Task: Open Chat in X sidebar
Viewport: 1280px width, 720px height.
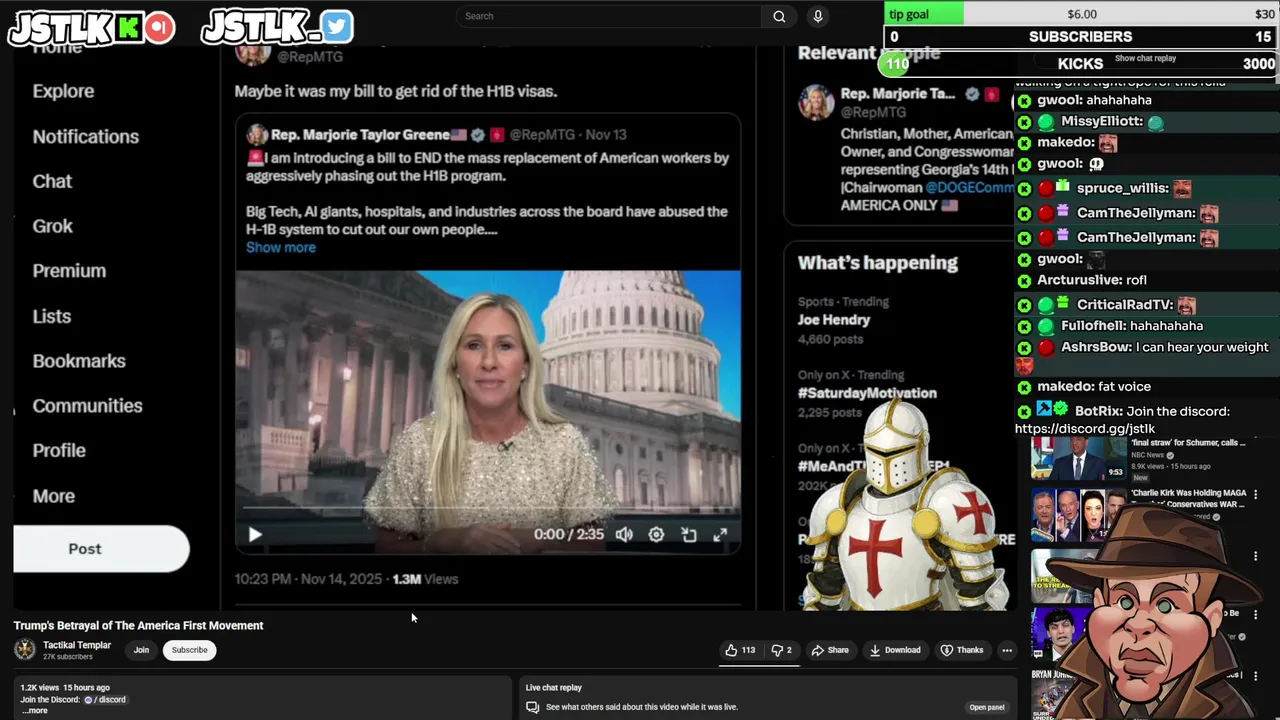Action: [52, 181]
